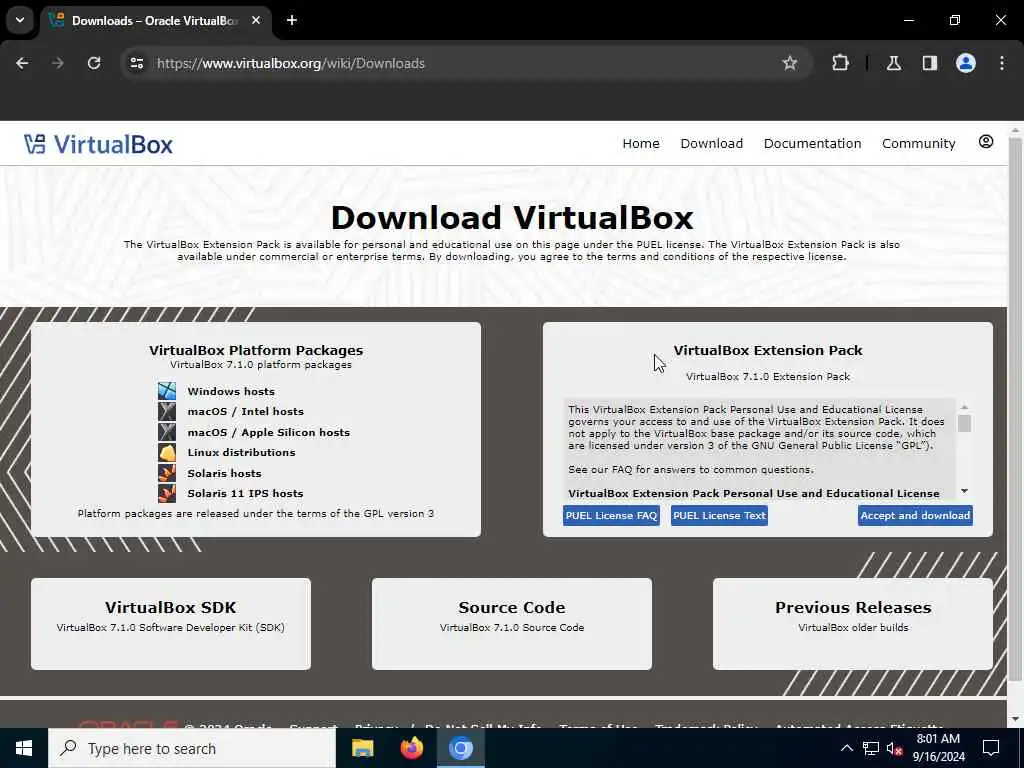Screen dimensions: 1024x768
Task: Open Chrome profile avatar
Action: pyautogui.click(x=966, y=63)
